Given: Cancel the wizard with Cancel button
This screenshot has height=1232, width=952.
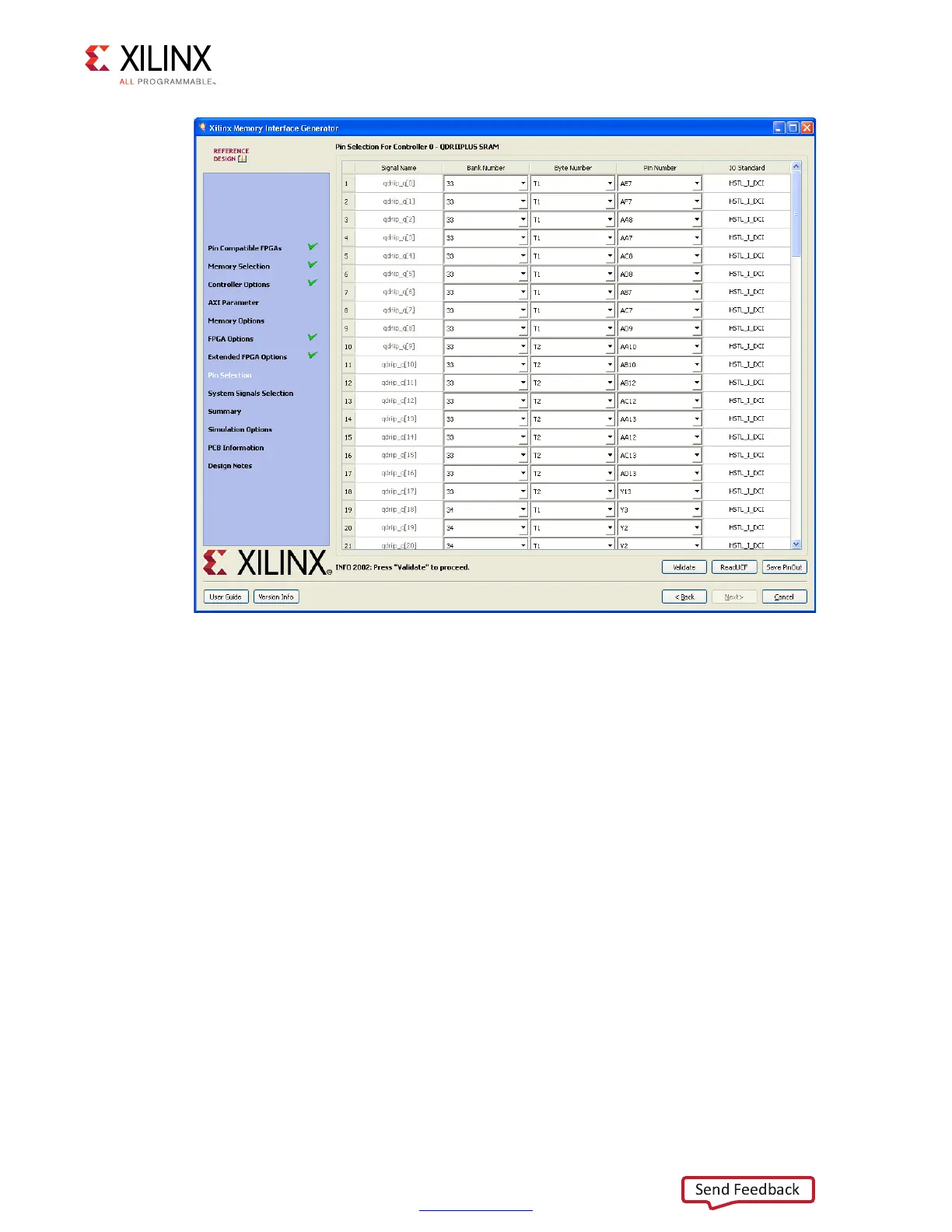Looking at the screenshot, I should (784, 597).
